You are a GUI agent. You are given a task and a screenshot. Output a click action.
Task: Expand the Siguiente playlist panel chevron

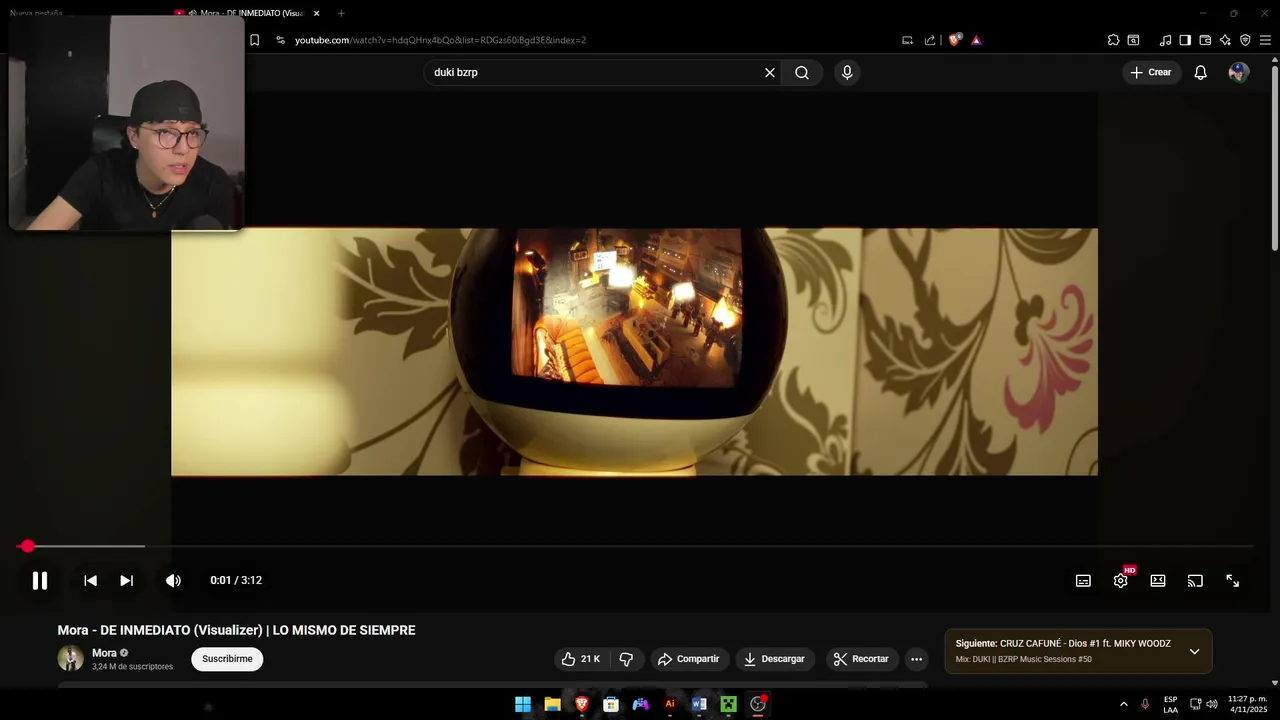point(1194,651)
